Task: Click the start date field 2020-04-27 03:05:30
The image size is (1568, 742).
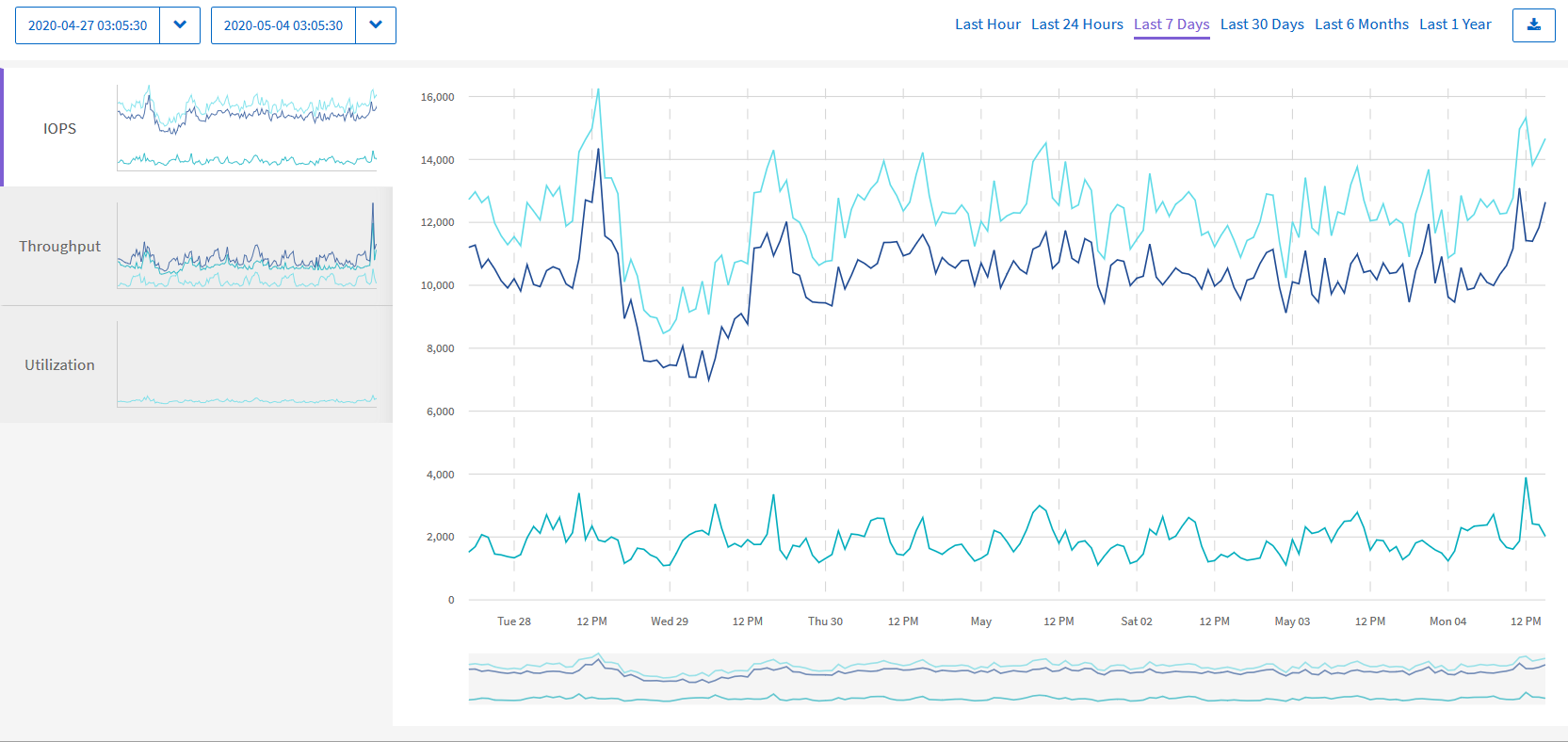Action: [88, 25]
